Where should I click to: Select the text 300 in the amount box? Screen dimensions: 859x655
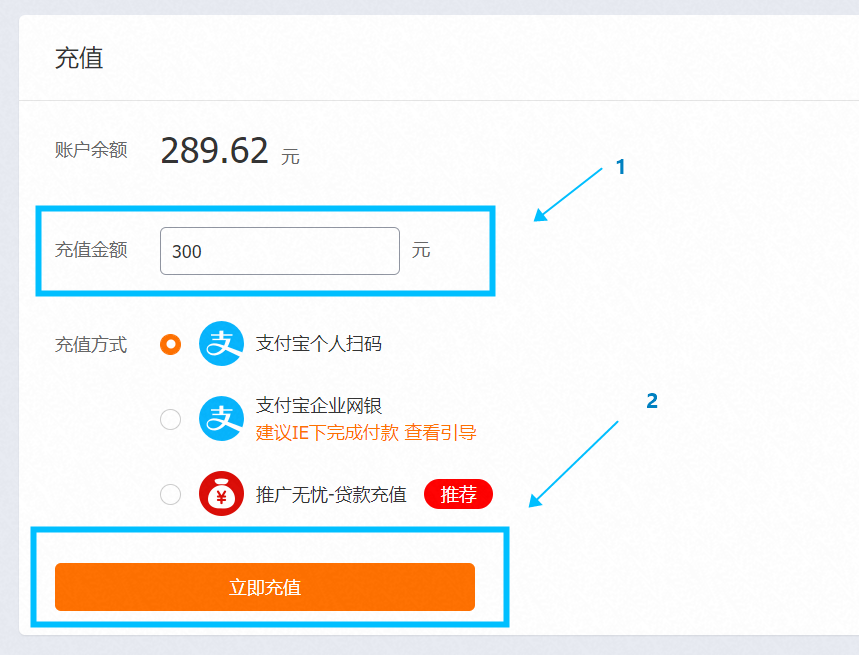(x=190, y=250)
